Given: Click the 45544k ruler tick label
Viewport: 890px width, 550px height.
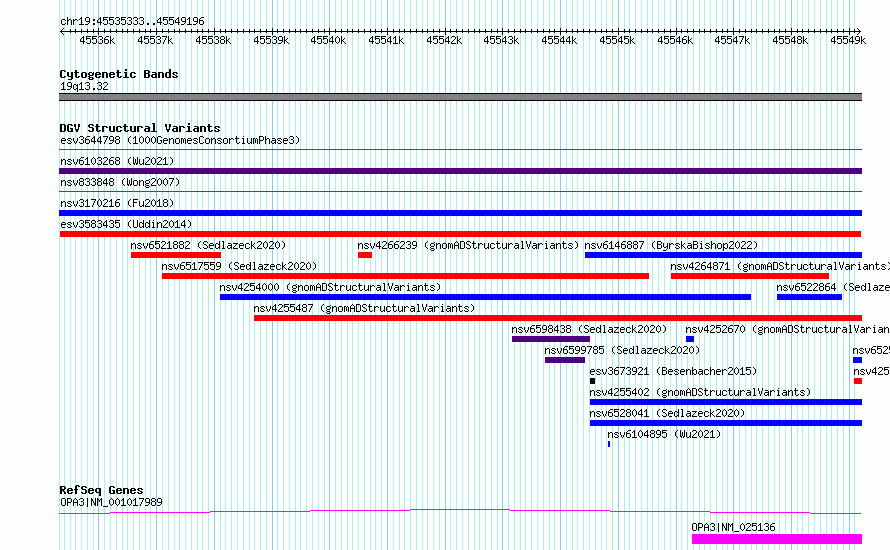Looking at the screenshot, I should [x=559, y=40].
